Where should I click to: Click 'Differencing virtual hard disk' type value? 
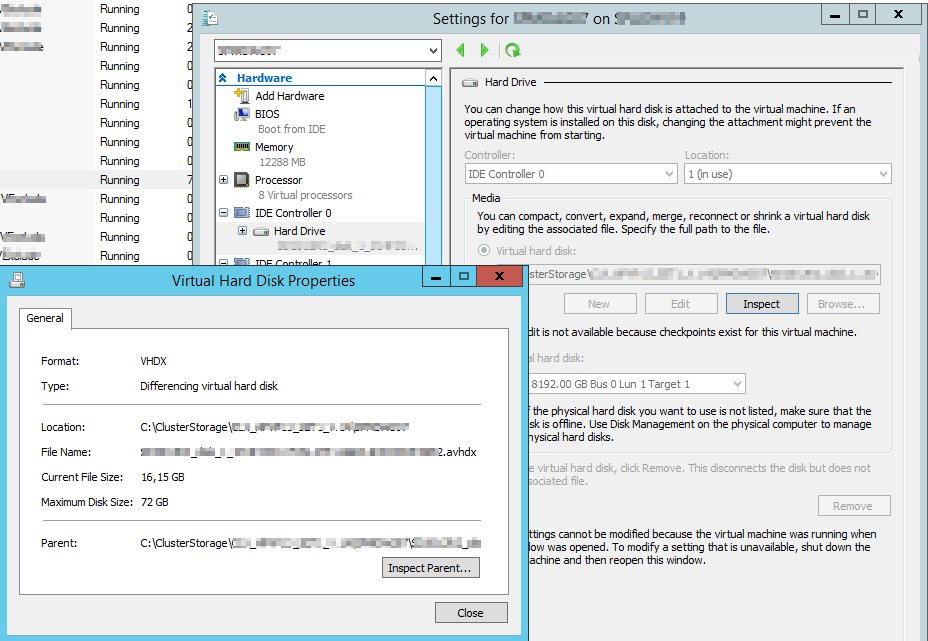point(209,386)
